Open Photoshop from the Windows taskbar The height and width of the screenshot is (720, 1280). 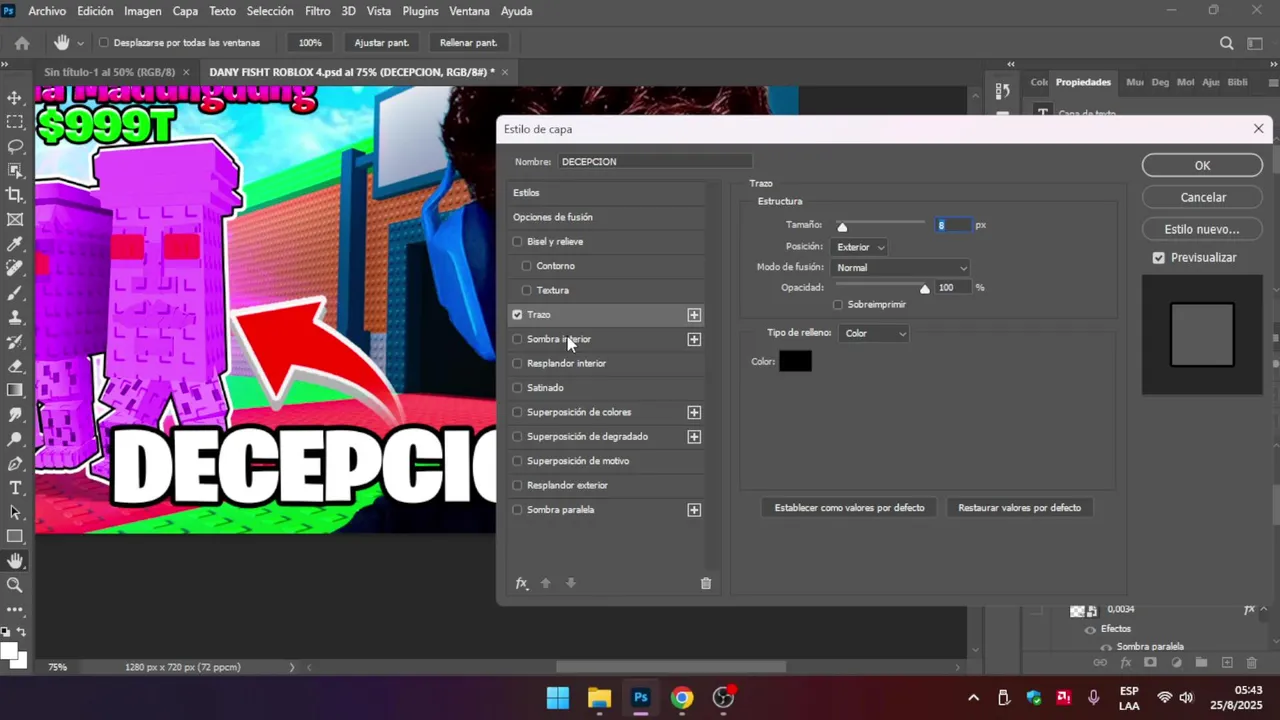coord(641,698)
